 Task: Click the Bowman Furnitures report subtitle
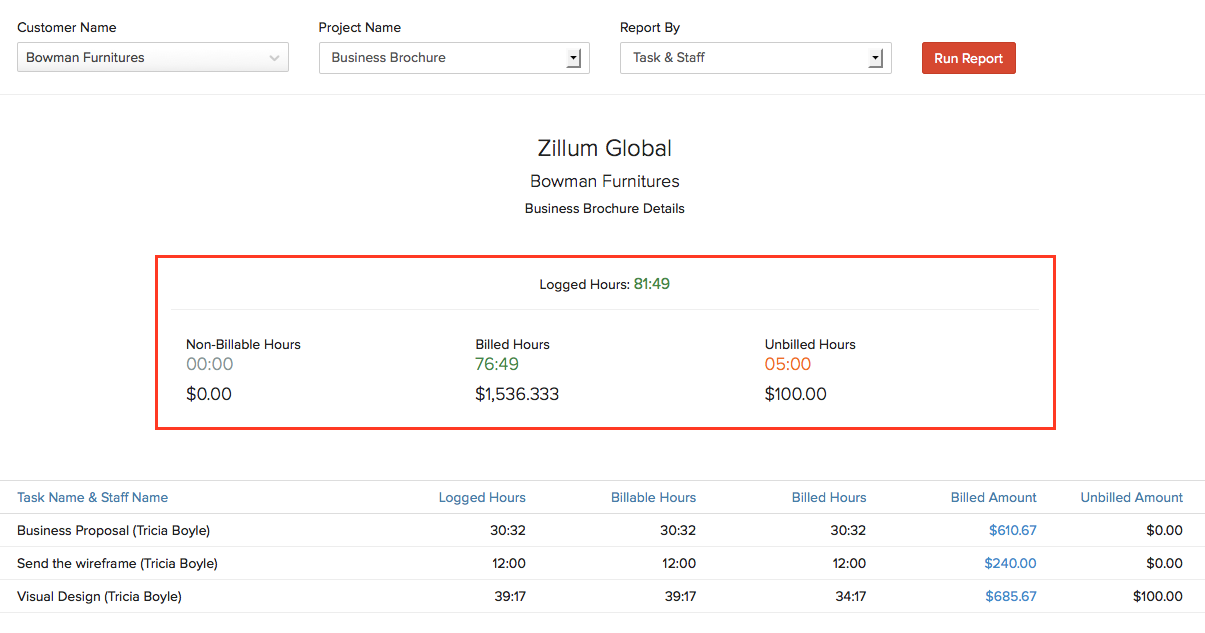pyautogui.click(x=605, y=181)
